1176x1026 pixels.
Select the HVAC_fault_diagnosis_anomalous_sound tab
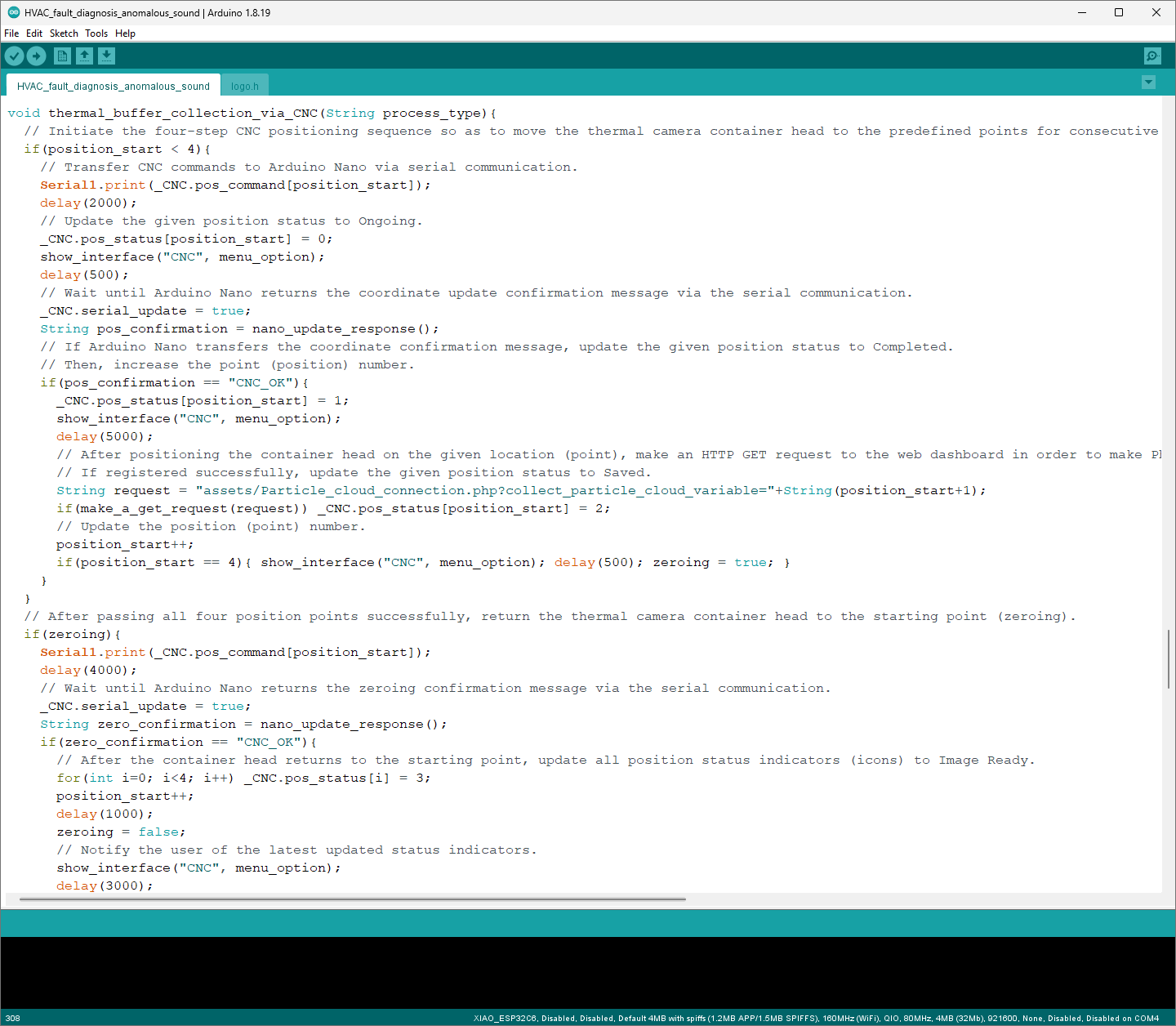pyautogui.click(x=113, y=87)
